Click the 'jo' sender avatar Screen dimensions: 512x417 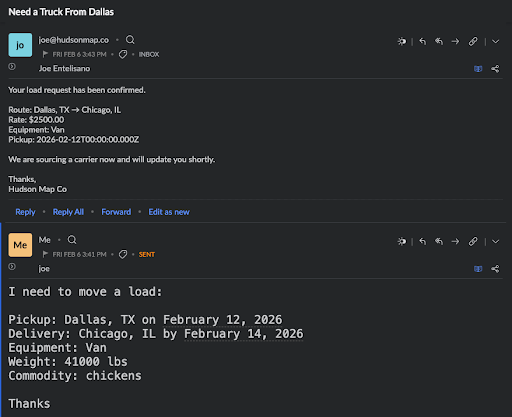coord(20,45)
